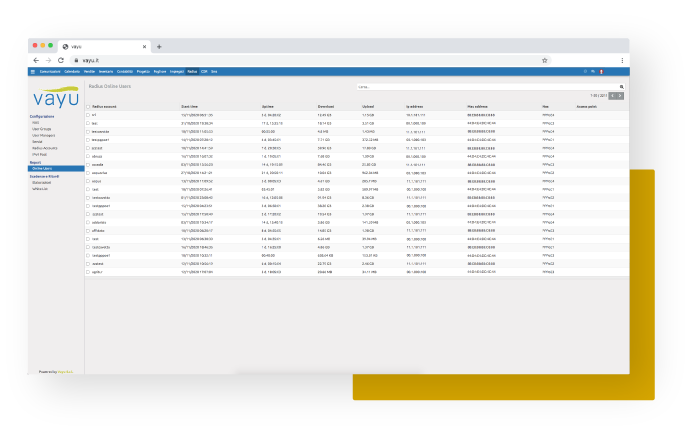
Task: Click the Chrome forward arrow
Action: pos(48,60)
